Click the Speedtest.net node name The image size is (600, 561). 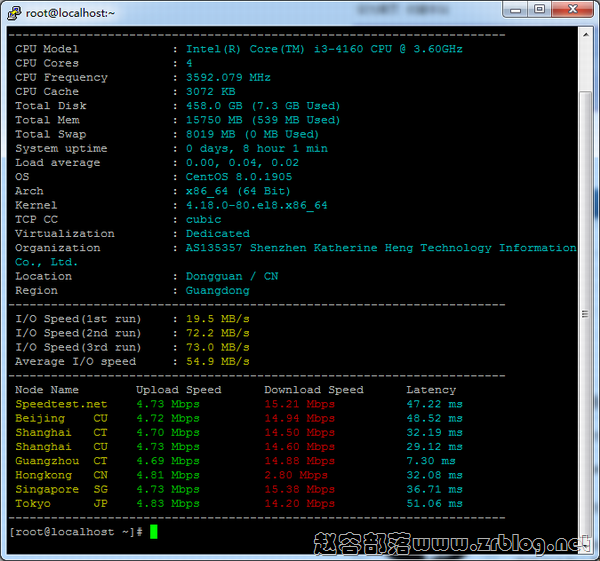pos(61,404)
